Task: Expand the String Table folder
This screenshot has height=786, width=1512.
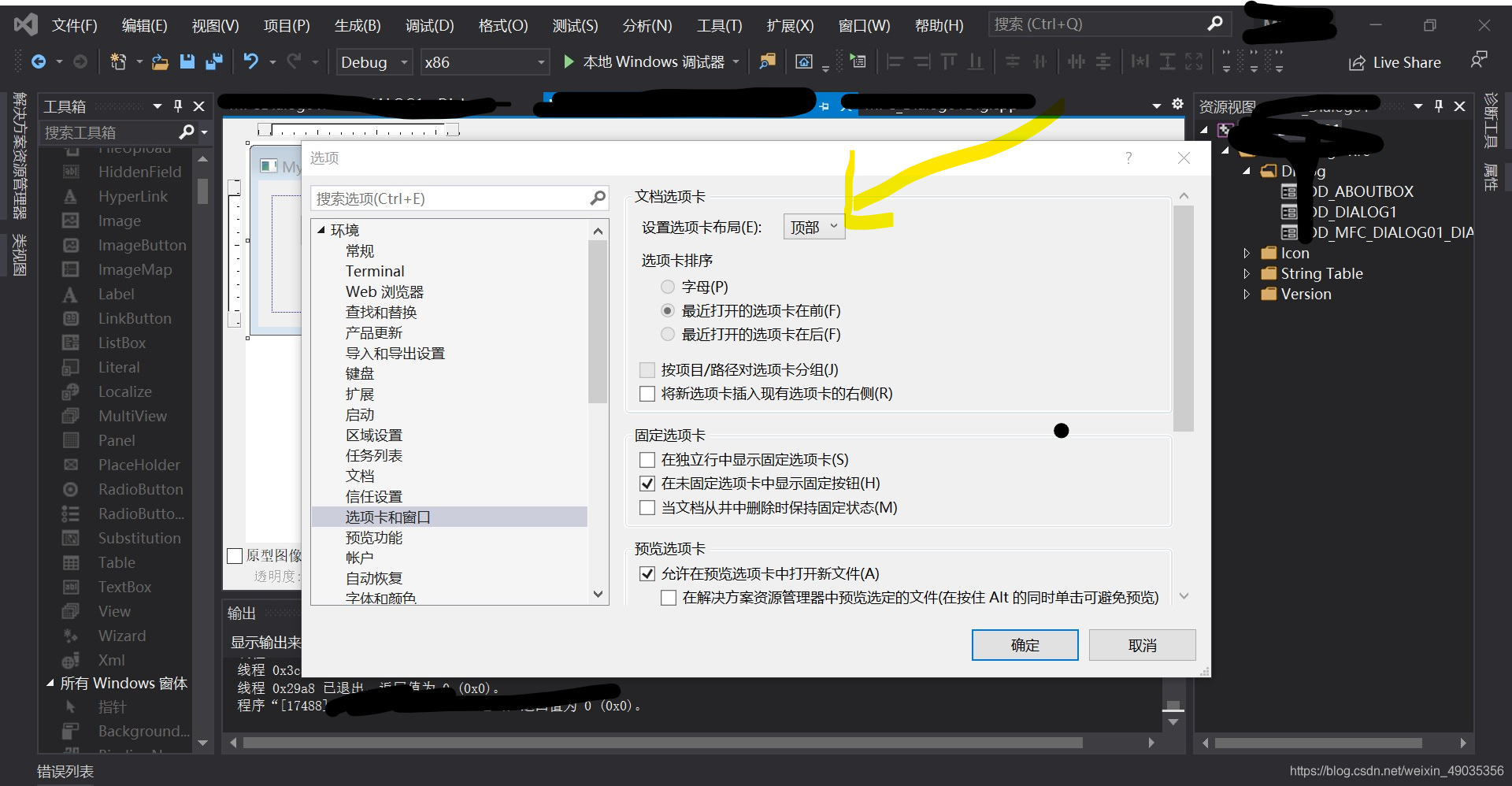Action: (1247, 273)
